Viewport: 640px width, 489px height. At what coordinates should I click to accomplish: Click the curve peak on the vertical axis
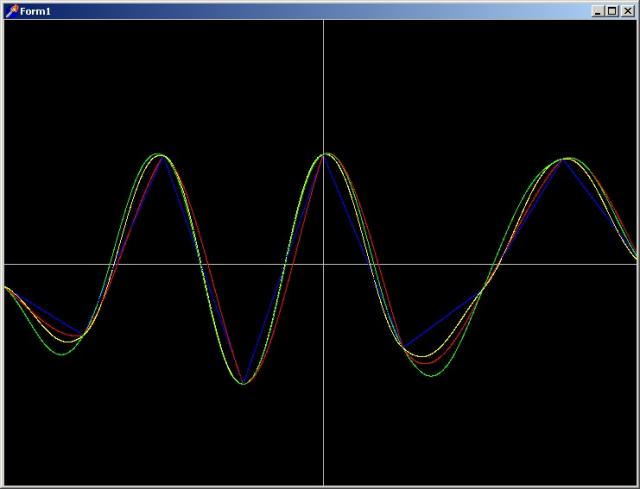[323, 154]
